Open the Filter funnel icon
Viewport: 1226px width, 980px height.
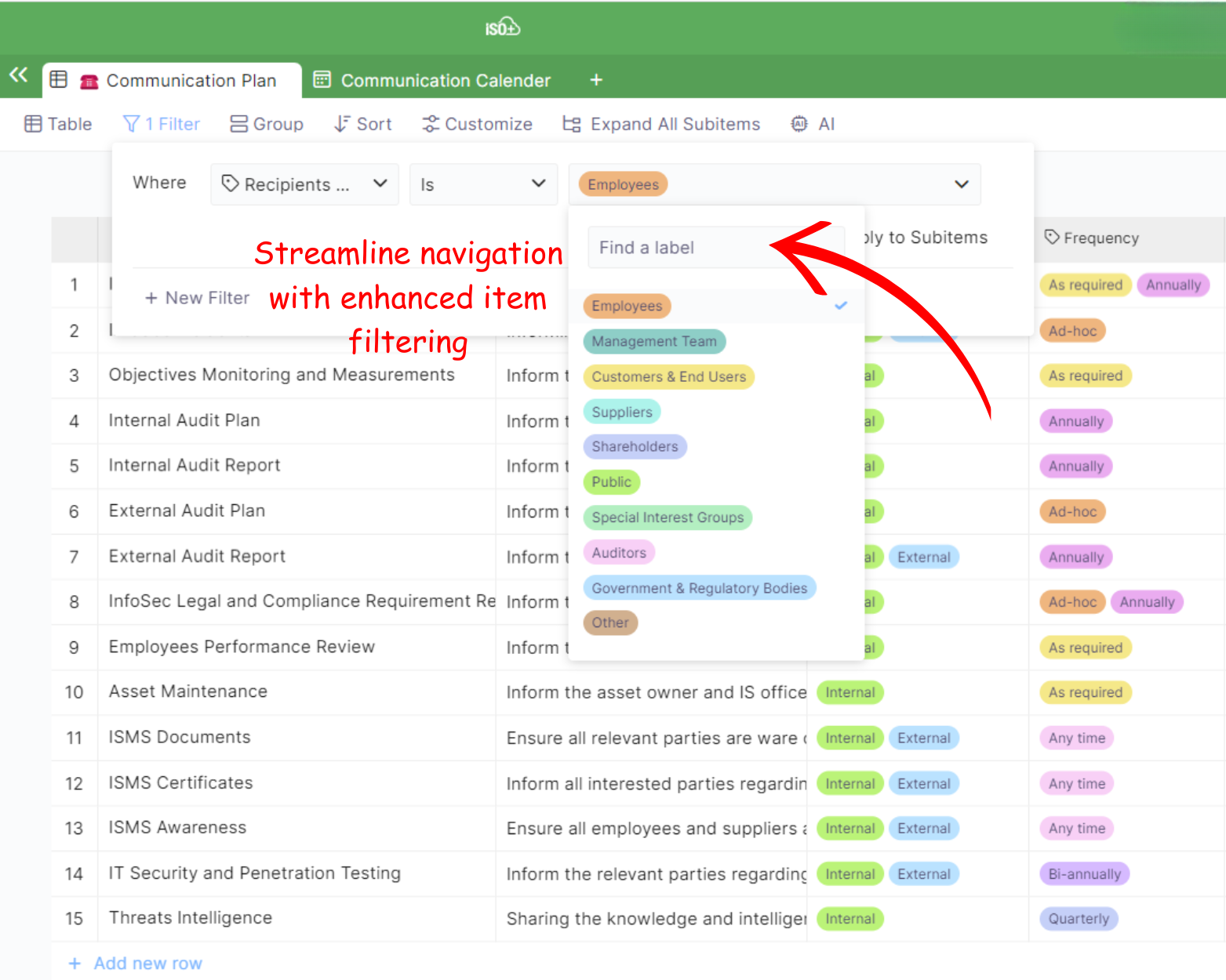(131, 124)
